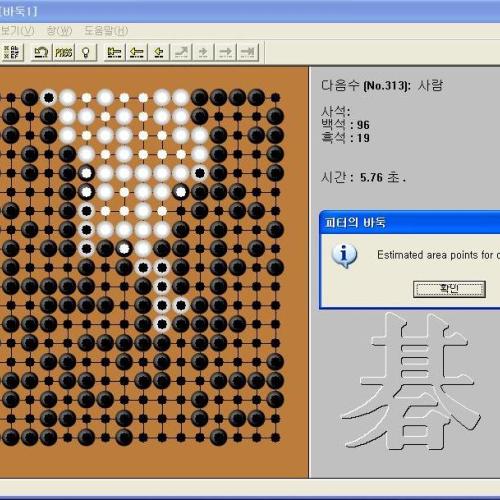The height and width of the screenshot is (500, 500).
Task: Click the lightbulb hint icon
Action: click(x=86, y=52)
